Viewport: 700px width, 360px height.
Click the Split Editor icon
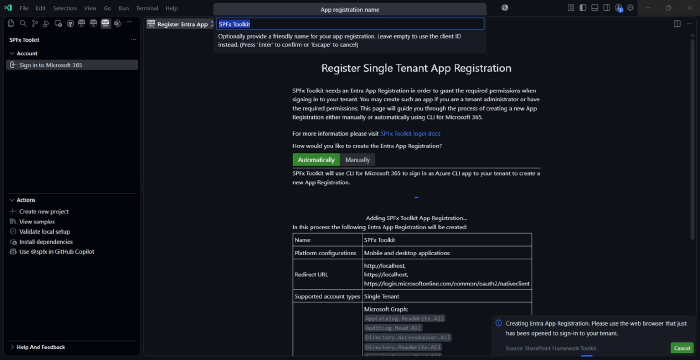click(x=677, y=24)
